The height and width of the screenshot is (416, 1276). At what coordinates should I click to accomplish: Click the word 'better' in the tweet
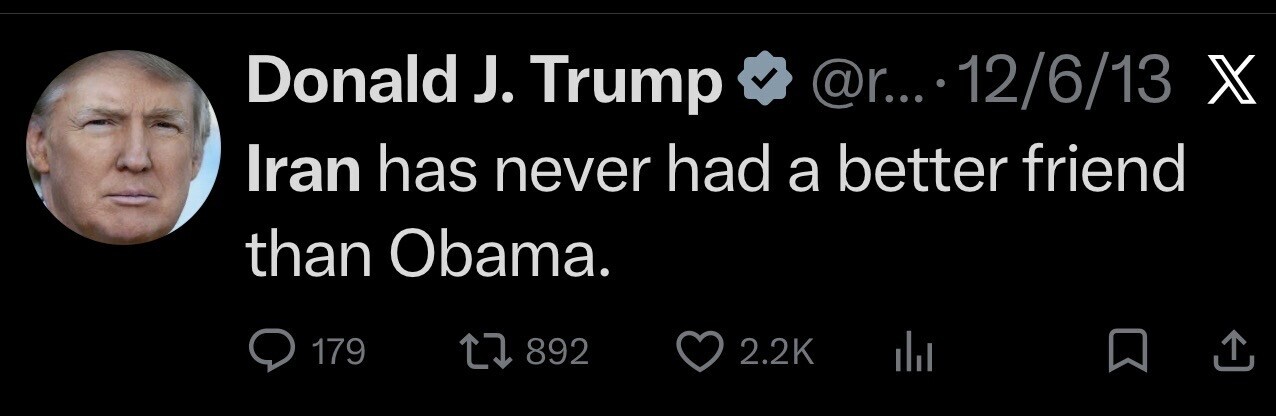point(919,171)
